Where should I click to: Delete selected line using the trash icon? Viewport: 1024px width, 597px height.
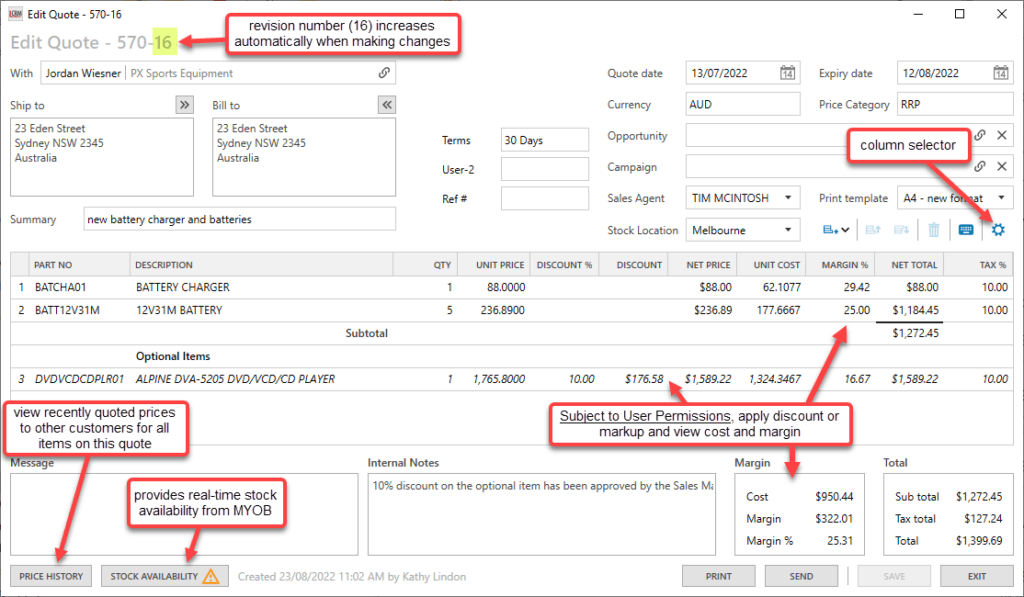934,230
